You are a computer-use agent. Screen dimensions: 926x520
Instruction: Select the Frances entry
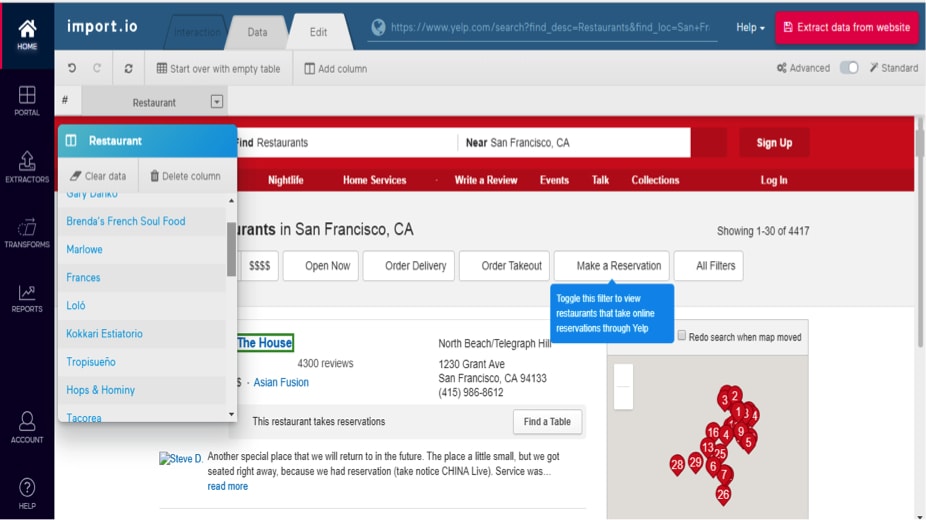tap(142, 277)
